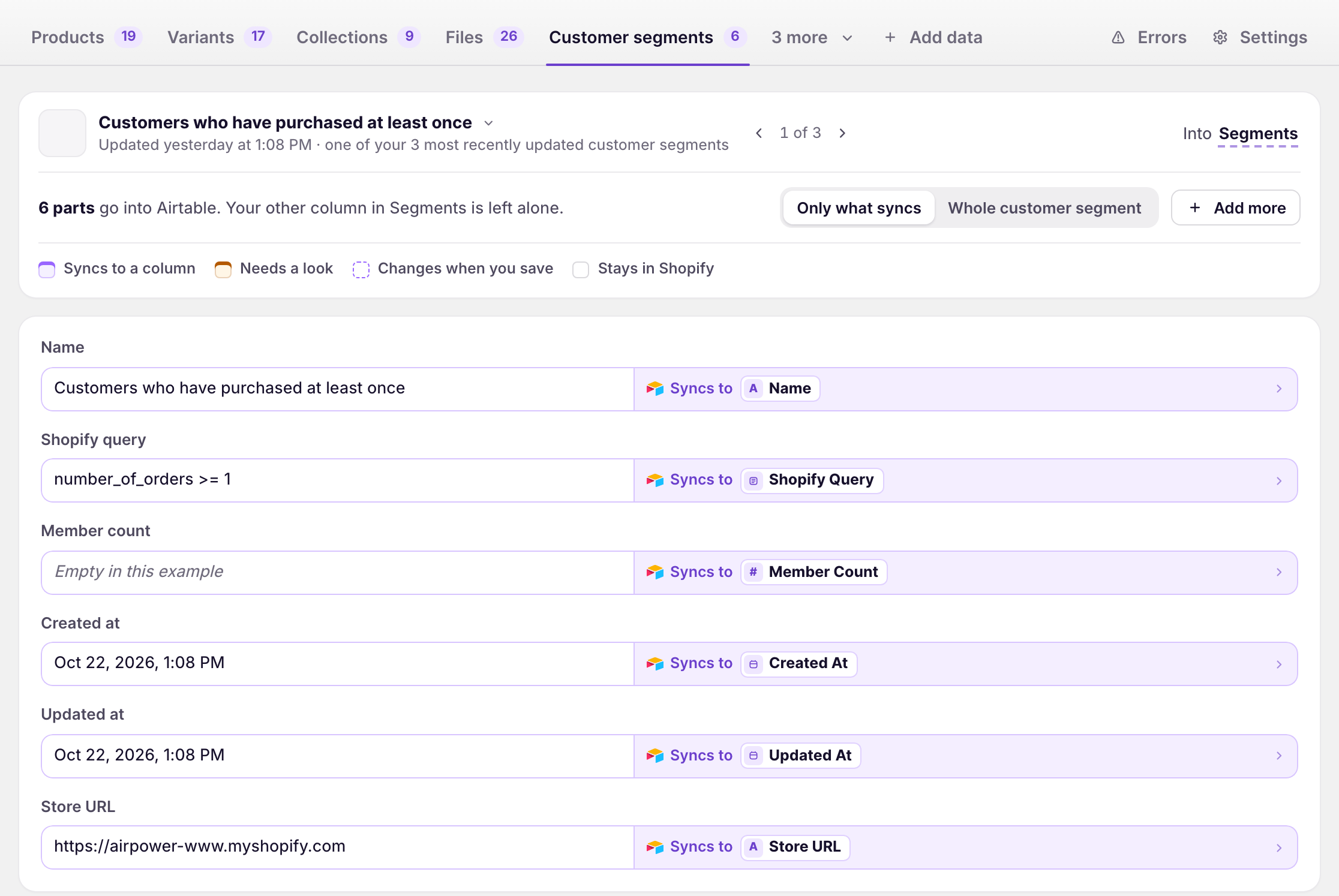The width and height of the screenshot is (1339, 896).
Task: Expand Name mapping row chevron
Action: (x=1279, y=389)
